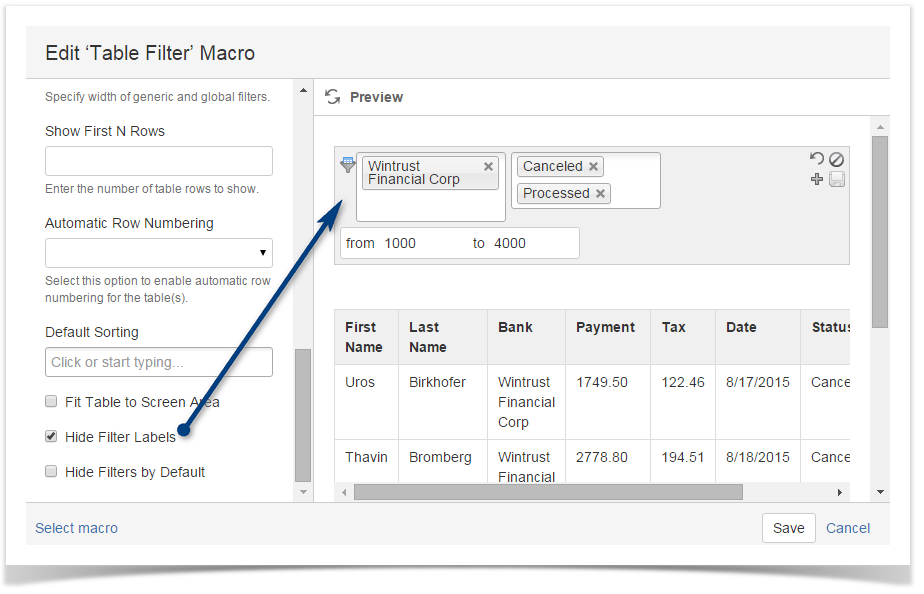The height and width of the screenshot is (594, 924).
Task: Click the floppy disk save icon
Action: point(838,179)
